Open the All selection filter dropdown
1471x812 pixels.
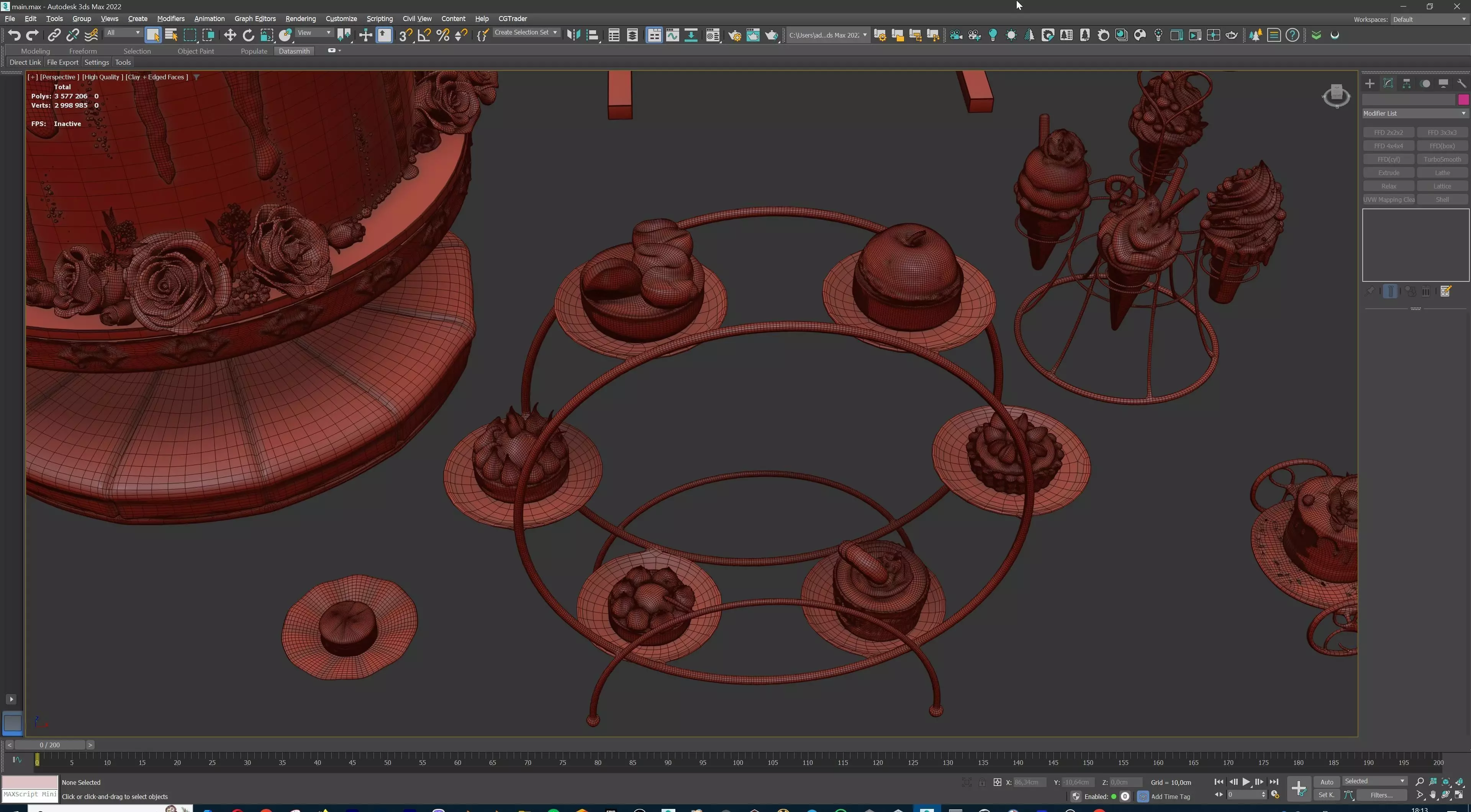click(123, 33)
